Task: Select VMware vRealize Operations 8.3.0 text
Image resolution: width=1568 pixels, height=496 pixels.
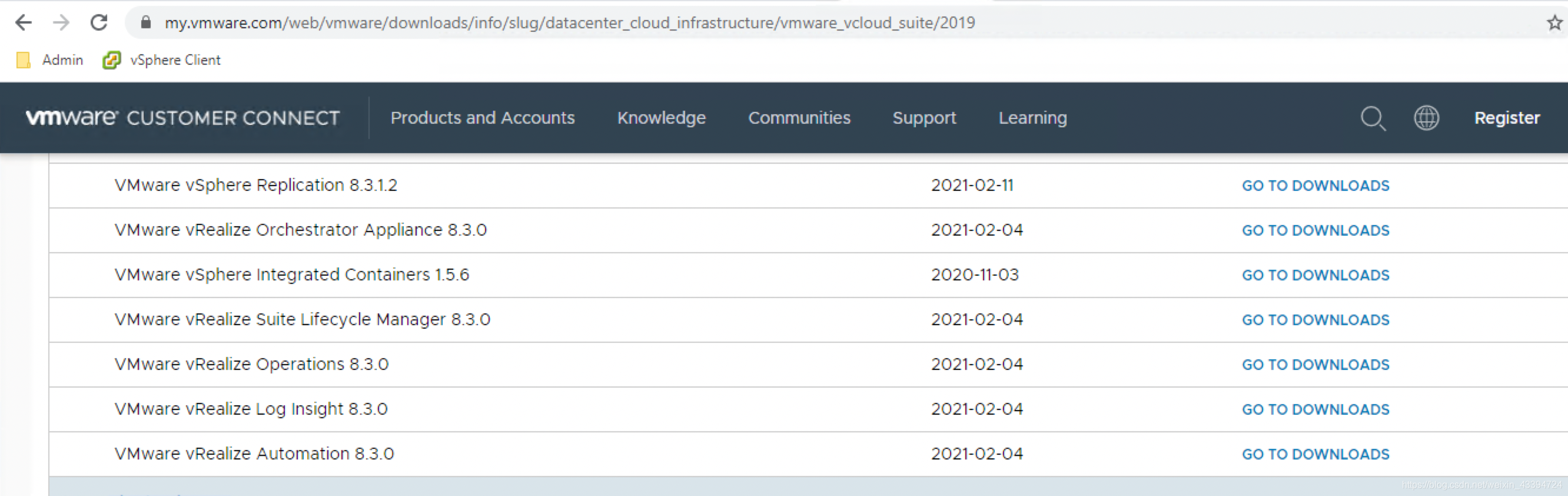Action: (x=251, y=365)
